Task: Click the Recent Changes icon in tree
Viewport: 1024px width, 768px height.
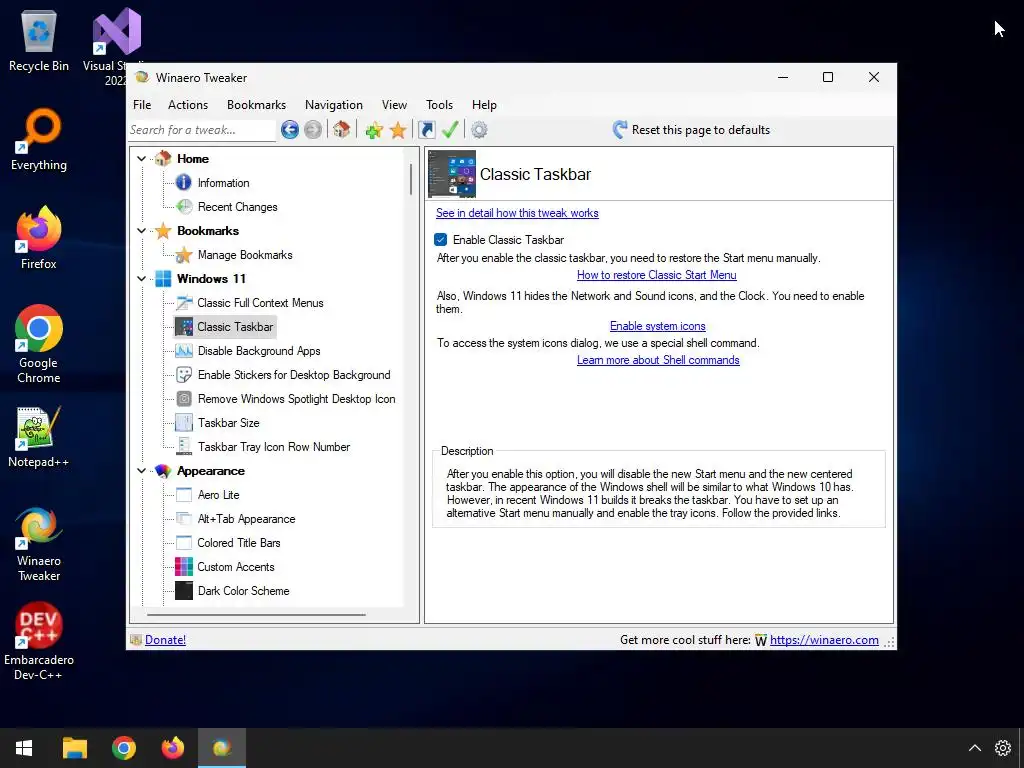Action: pyautogui.click(x=184, y=207)
